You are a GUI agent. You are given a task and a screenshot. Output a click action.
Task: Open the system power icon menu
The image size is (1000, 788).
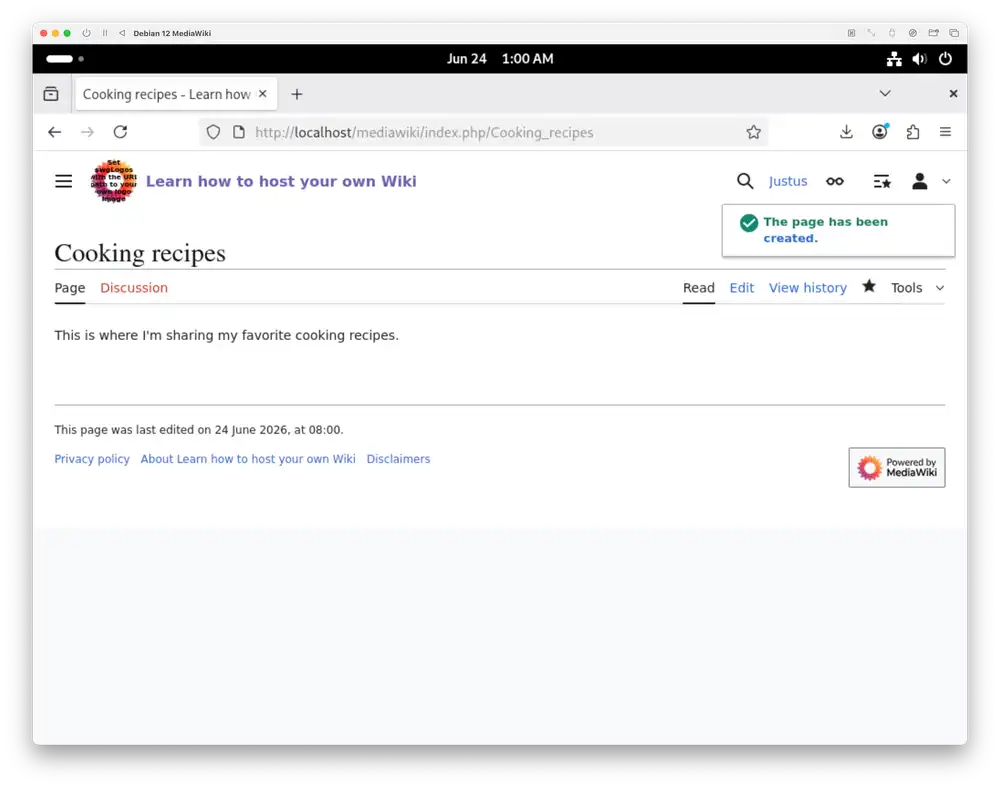(945, 59)
